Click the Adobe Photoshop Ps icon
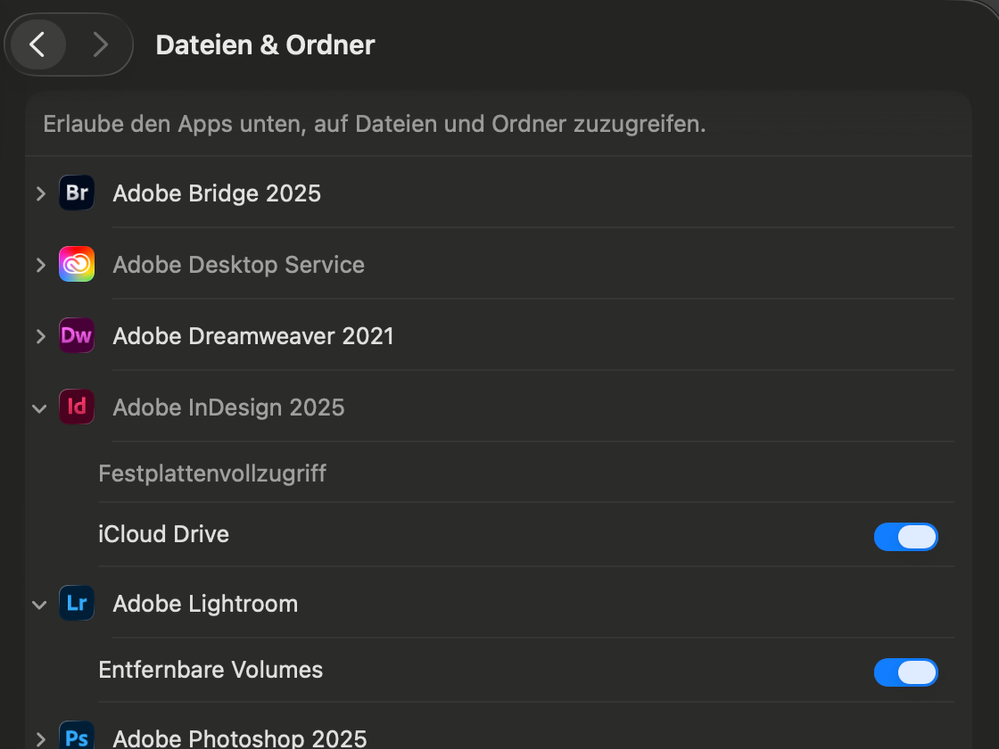The height and width of the screenshot is (749, 999). 77,737
